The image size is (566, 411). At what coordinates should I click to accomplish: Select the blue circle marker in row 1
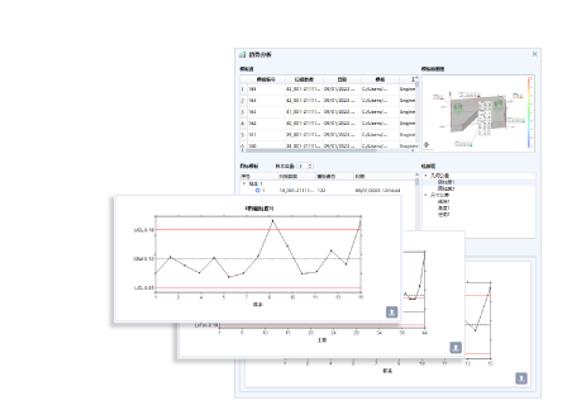point(257,190)
